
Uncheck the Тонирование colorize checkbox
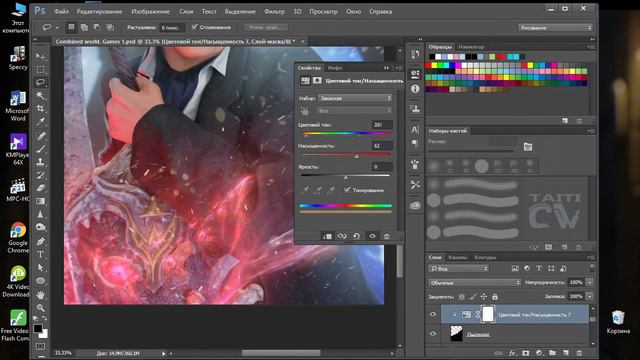tap(347, 190)
